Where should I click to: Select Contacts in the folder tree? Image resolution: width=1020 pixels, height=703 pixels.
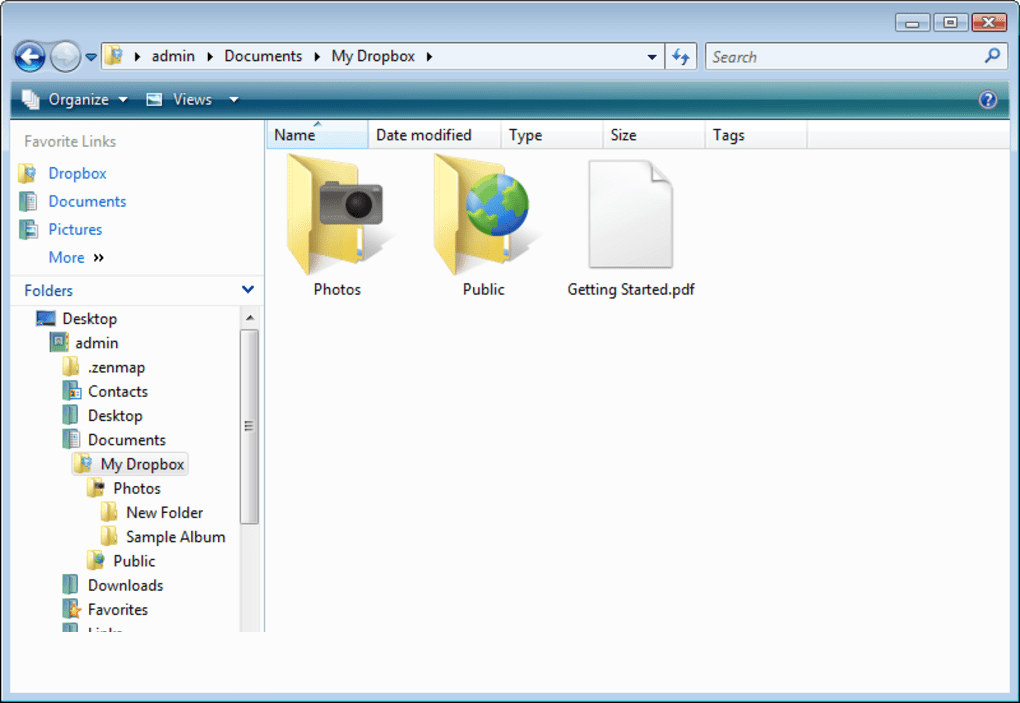click(x=118, y=391)
